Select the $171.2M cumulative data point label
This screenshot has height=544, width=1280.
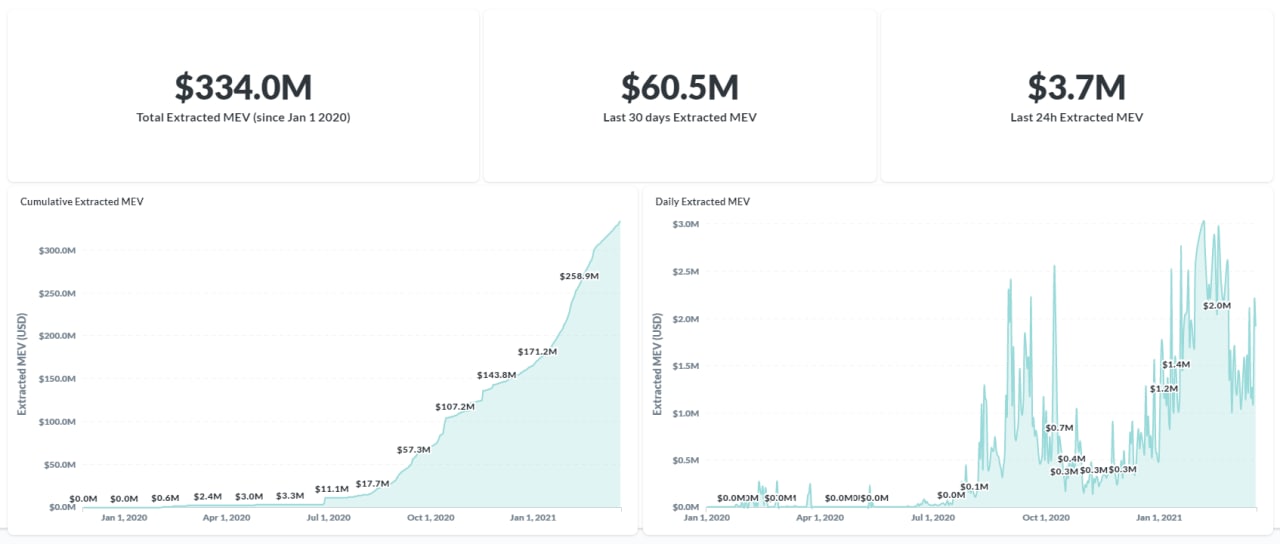click(x=537, y=352)
